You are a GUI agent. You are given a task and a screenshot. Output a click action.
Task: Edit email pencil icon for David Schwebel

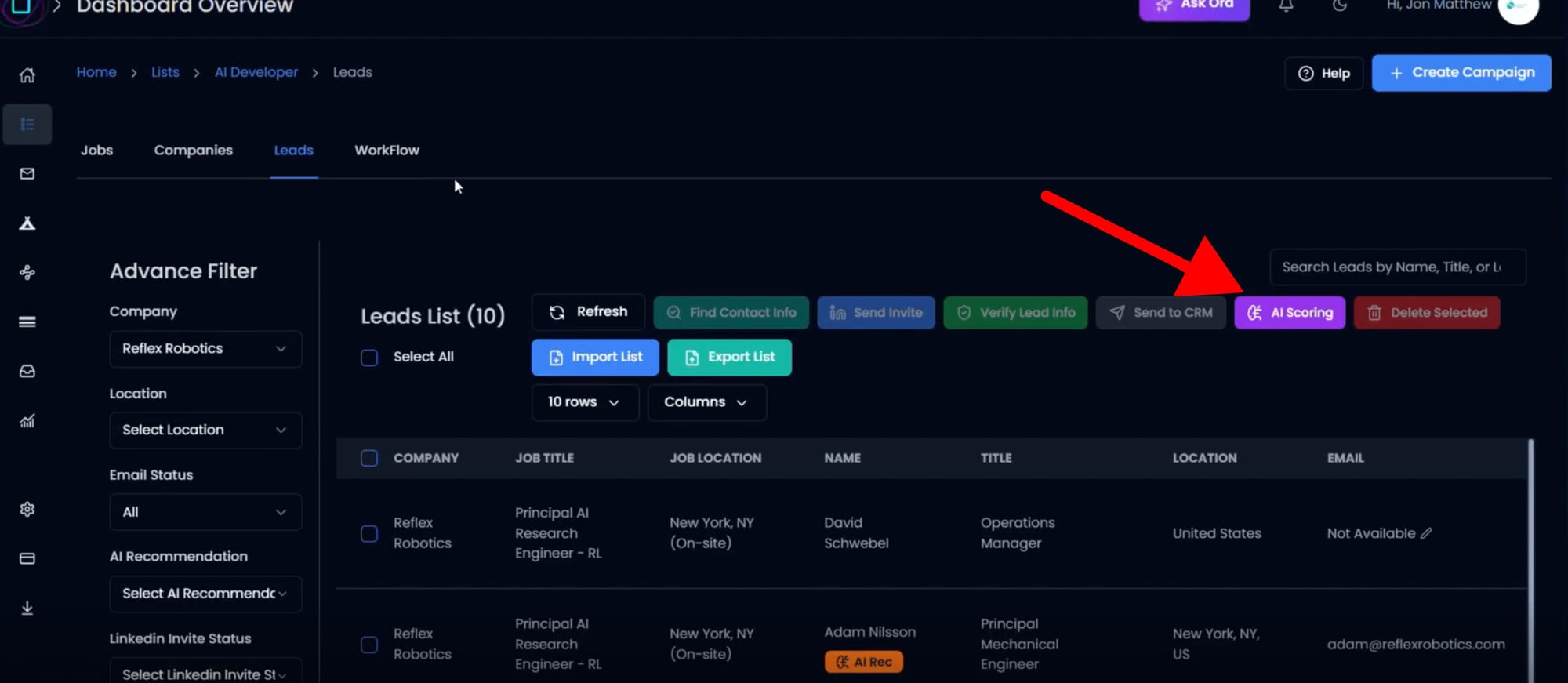(1426, 533)
